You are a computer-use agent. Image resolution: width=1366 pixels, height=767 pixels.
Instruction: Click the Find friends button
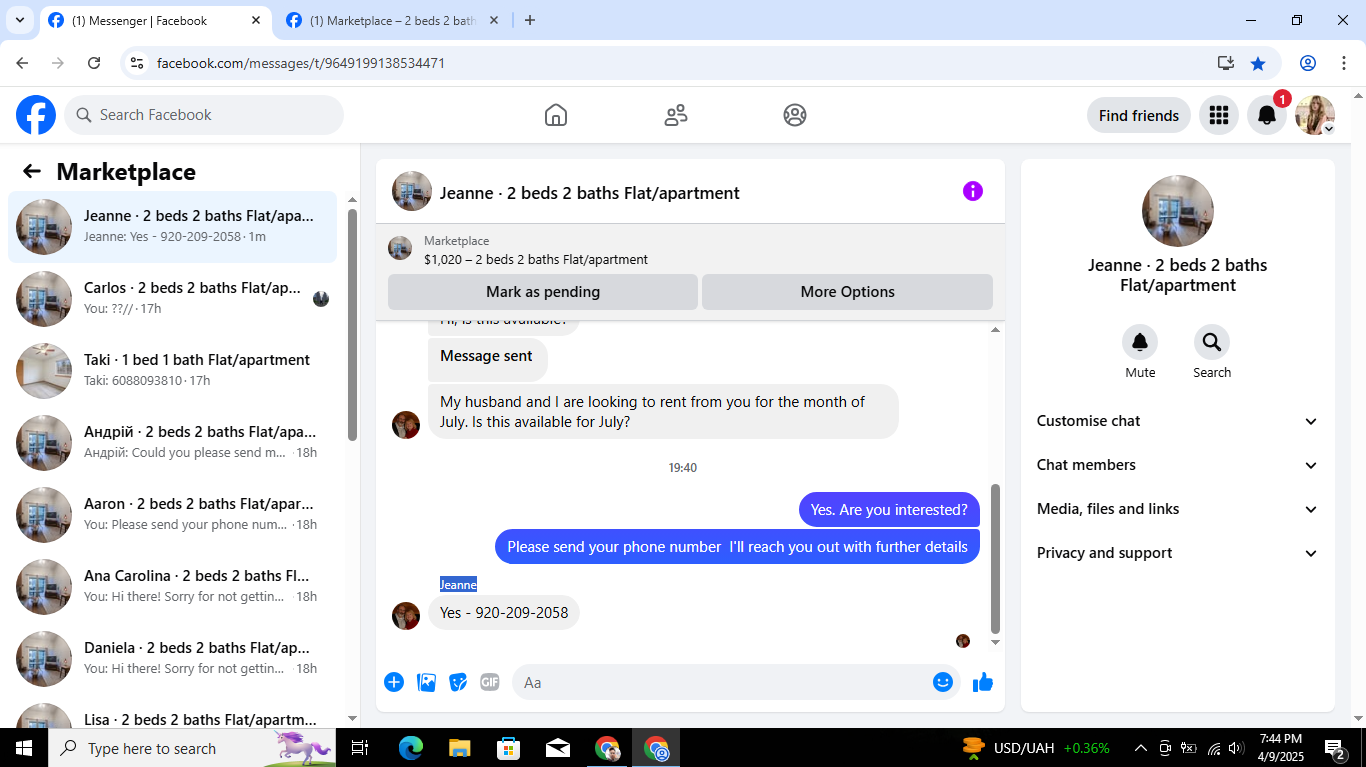point(1139,115)
